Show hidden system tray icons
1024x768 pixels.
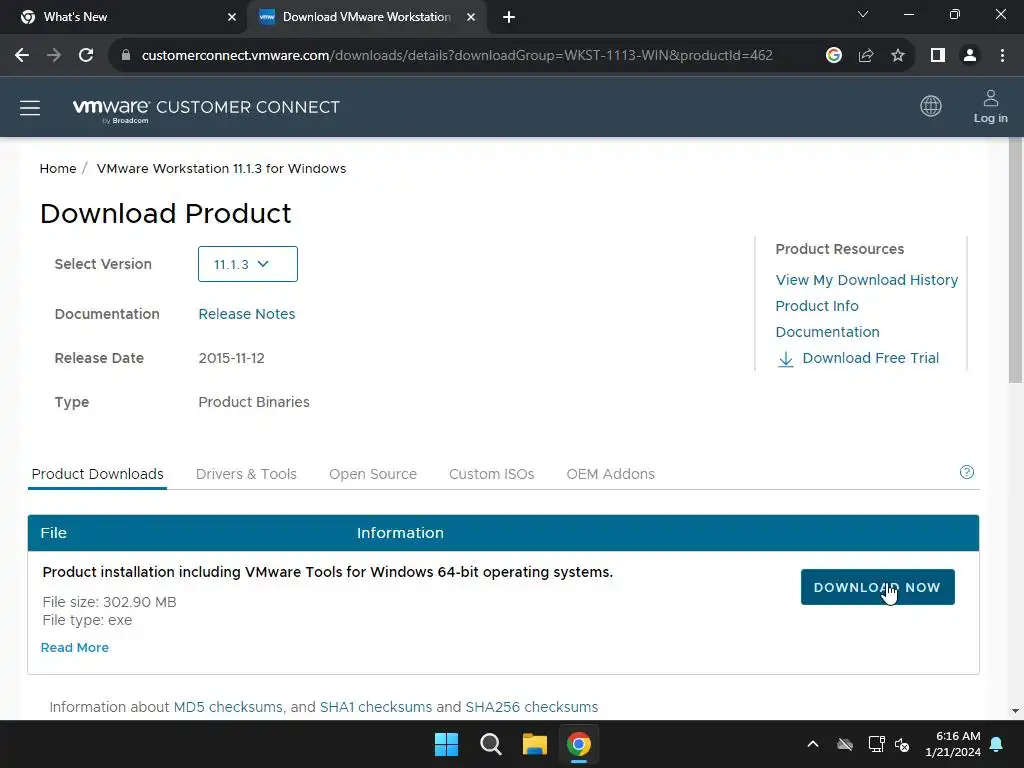[x=813, y=744]
